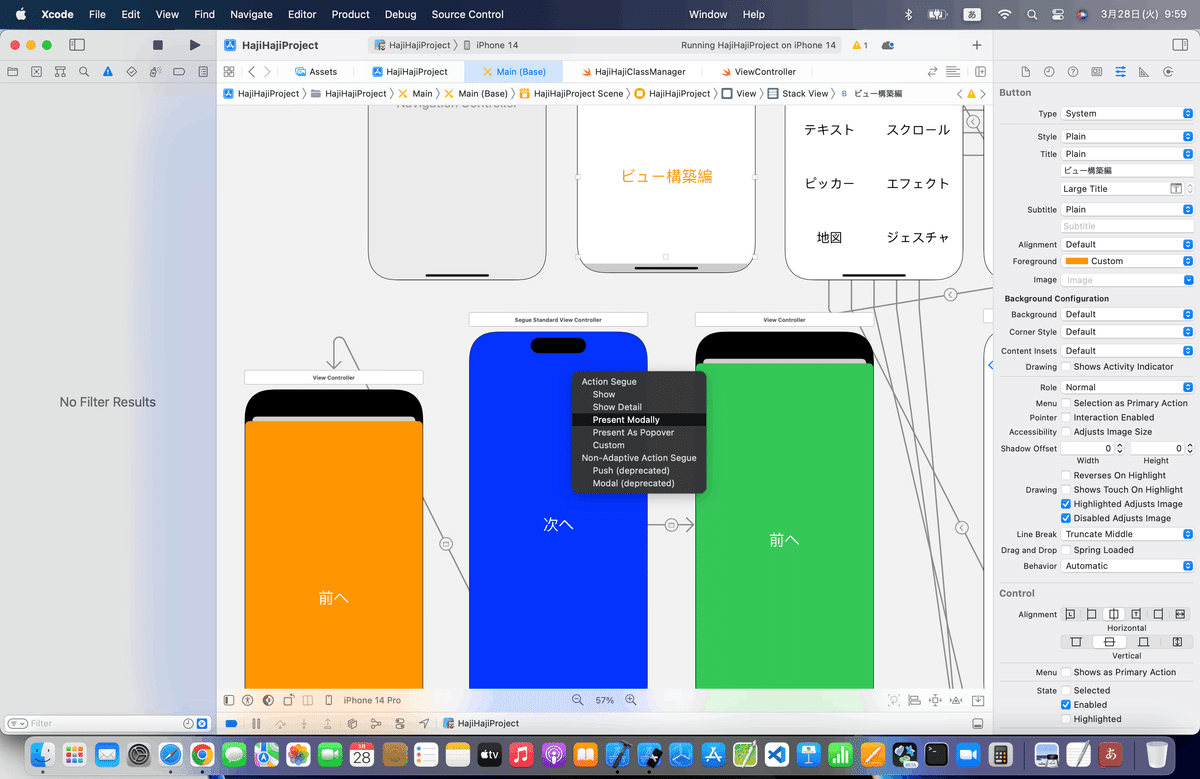Screen dimensions: 1200x779
Task: Toggle the document outline icon
Action: [x=229, y=700]
